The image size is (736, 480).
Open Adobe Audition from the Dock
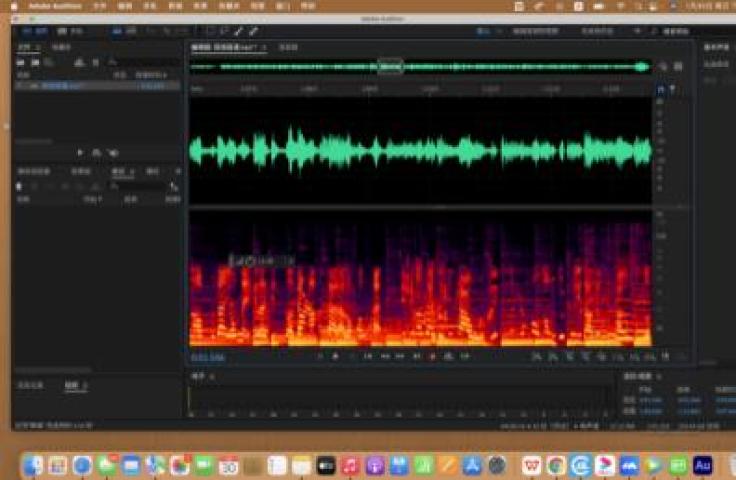pos(702,465)
